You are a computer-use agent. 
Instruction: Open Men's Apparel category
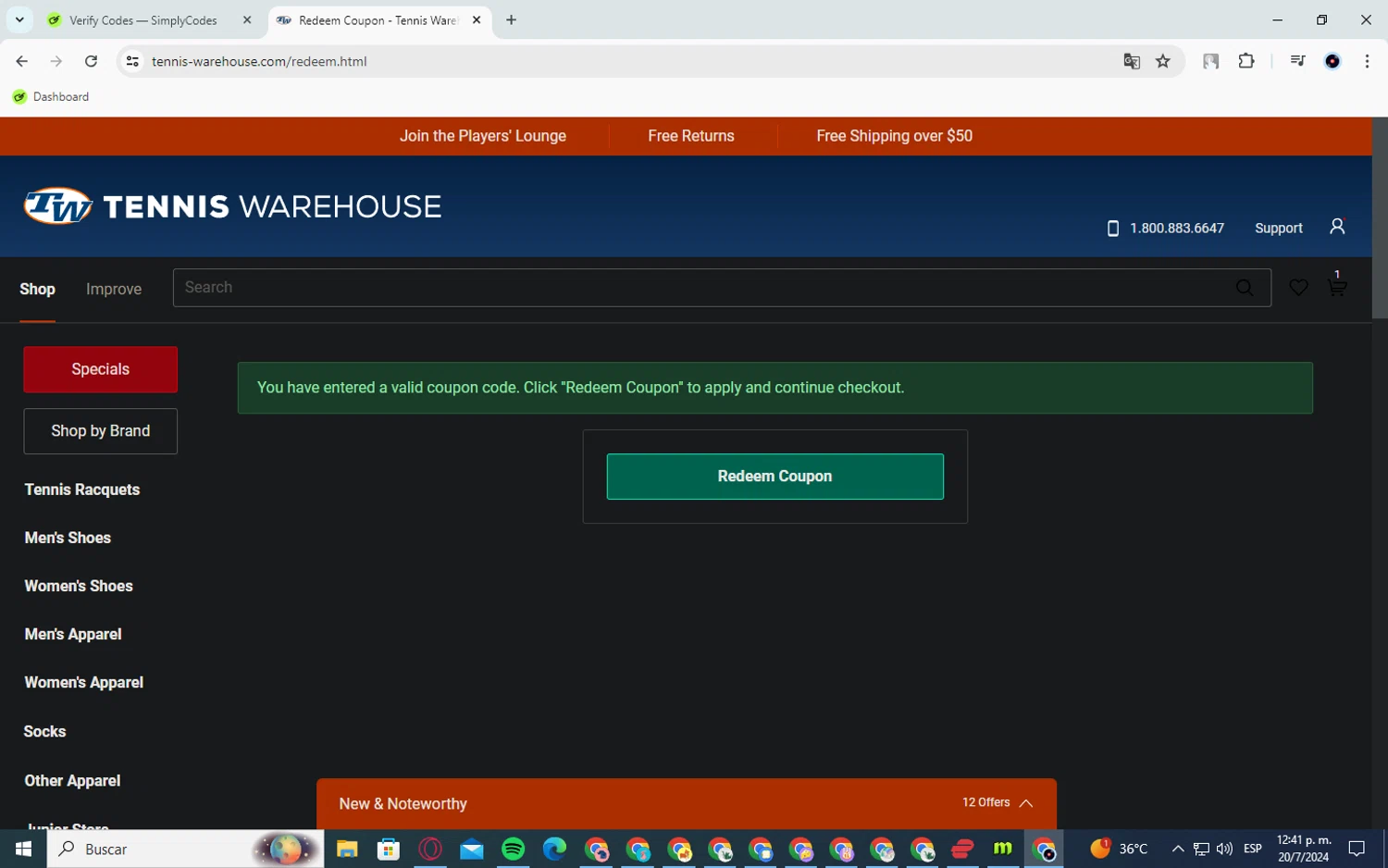(73, 634)
